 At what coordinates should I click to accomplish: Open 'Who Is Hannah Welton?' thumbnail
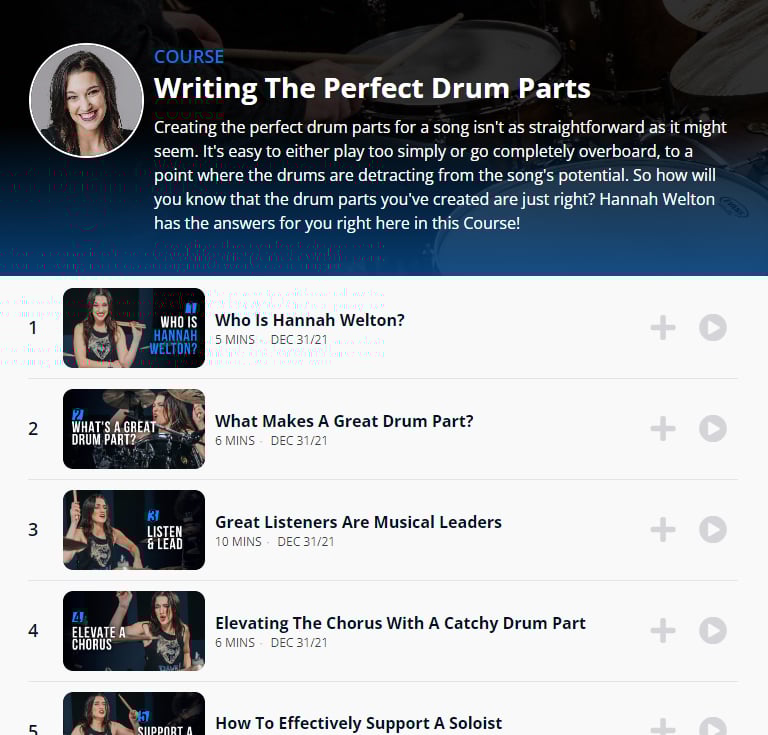[x=134, y=328]
